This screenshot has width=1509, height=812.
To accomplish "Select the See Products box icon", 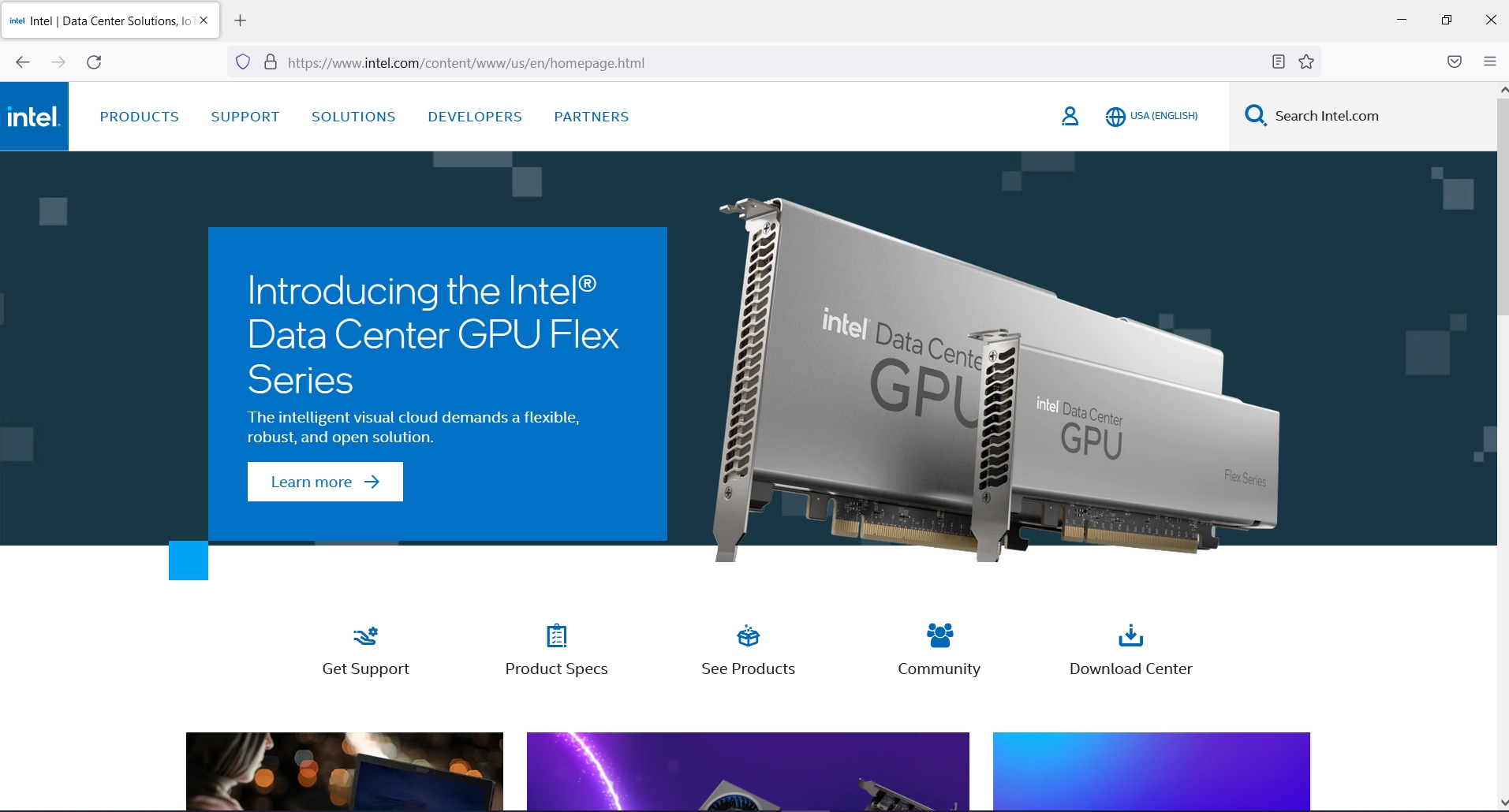I will (747, 635).
